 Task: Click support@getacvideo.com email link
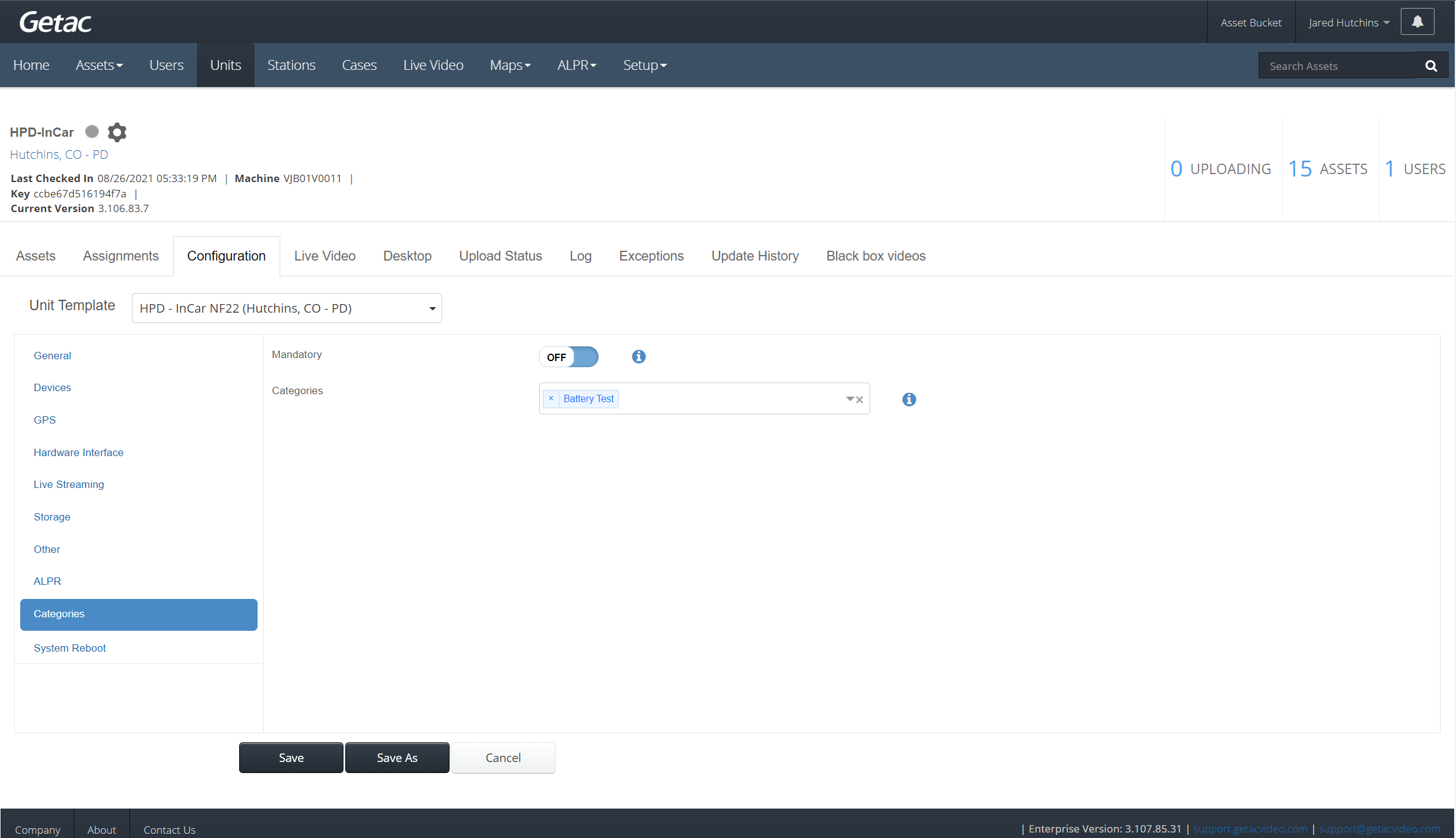coord(1379,829)
